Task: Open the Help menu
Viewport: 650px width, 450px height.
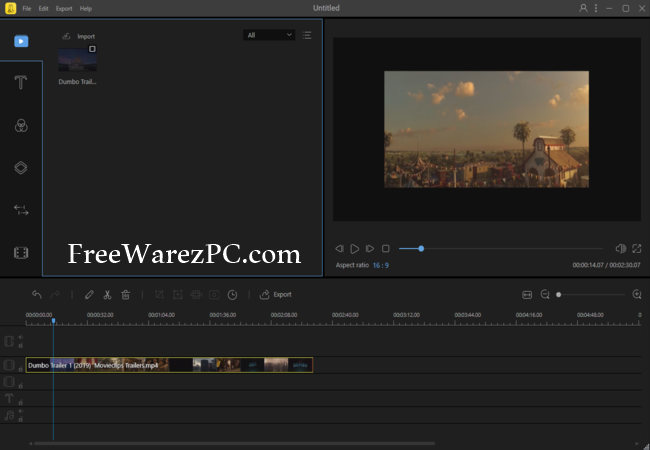Action: pyautogui.click(x=85, y=8)
